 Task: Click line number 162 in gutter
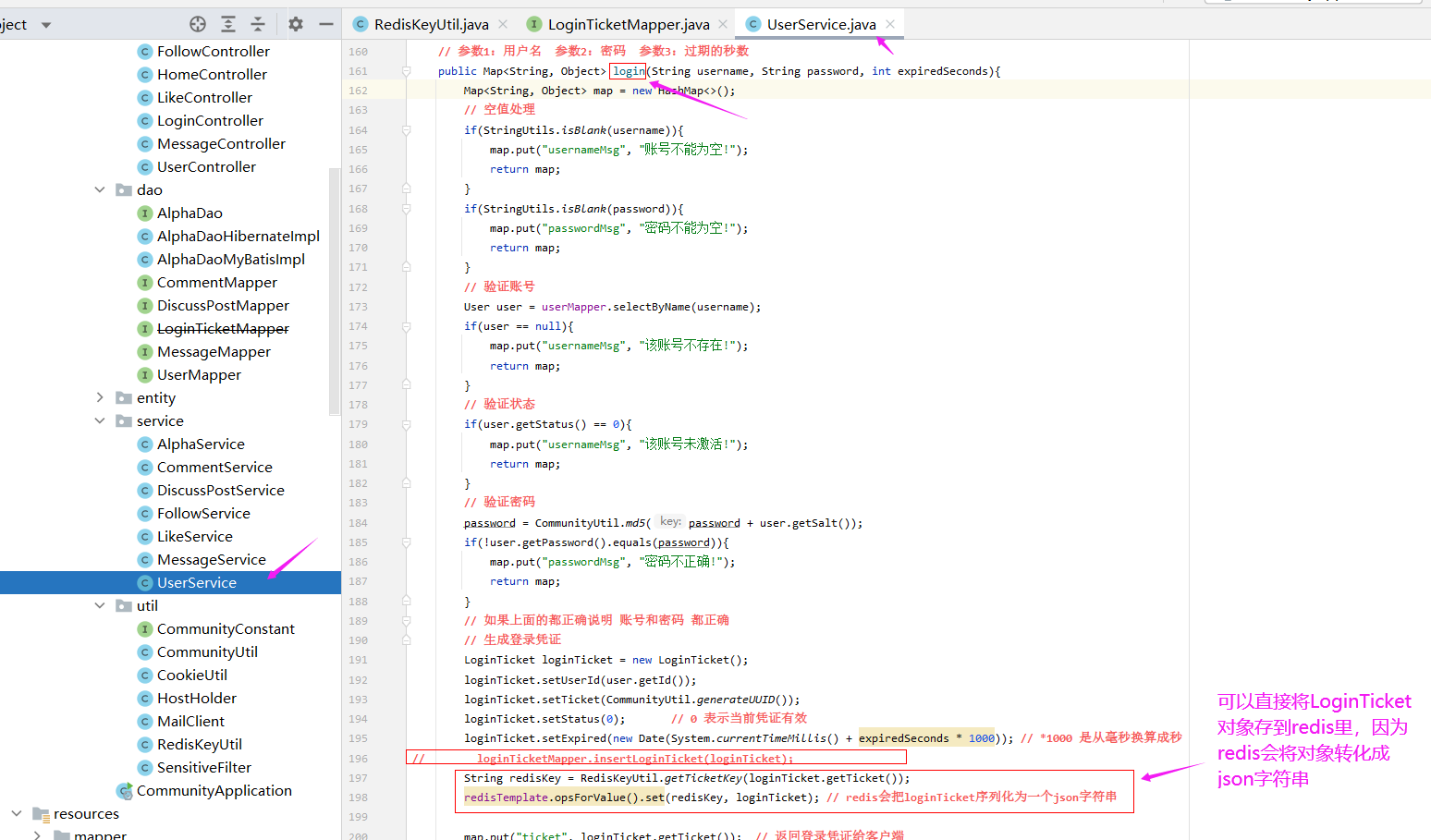[x=359, y=91]
